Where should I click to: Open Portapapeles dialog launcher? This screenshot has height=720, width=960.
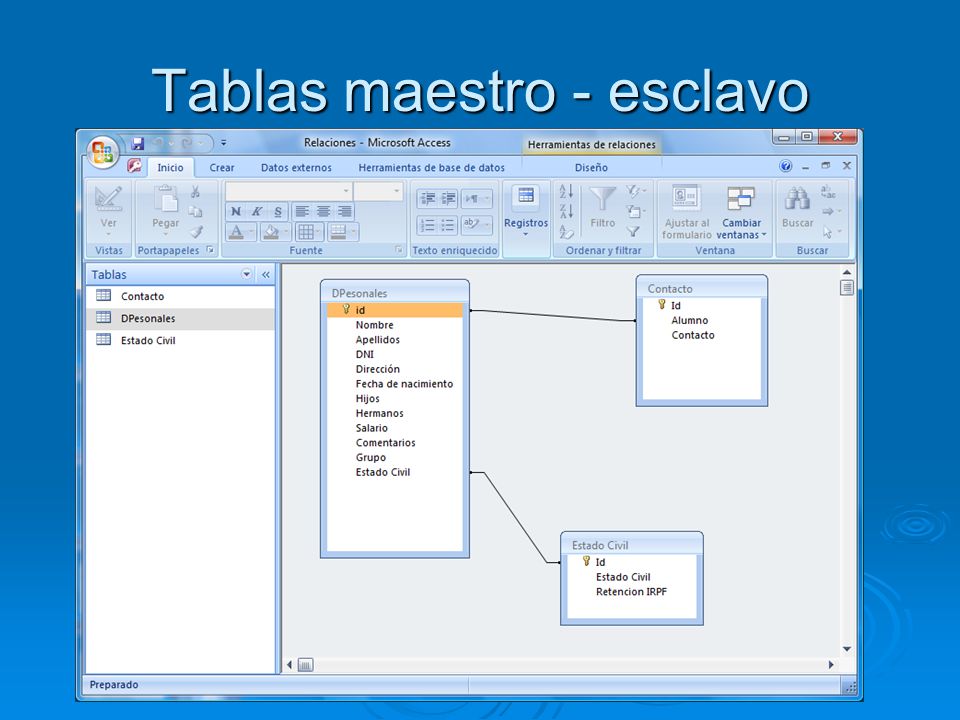click(210, 249)
